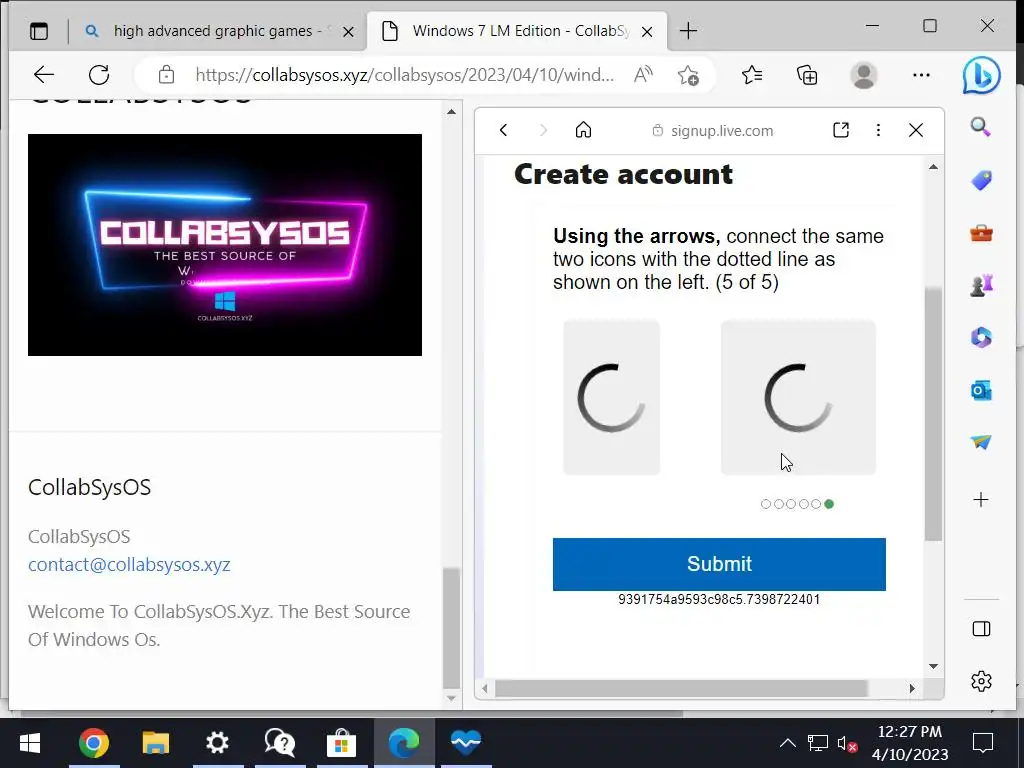The height and width of the screenshot is (768, 1024).
Task: Open Microsoft Store from the taskbar
Action: click(x=342, y=743)
